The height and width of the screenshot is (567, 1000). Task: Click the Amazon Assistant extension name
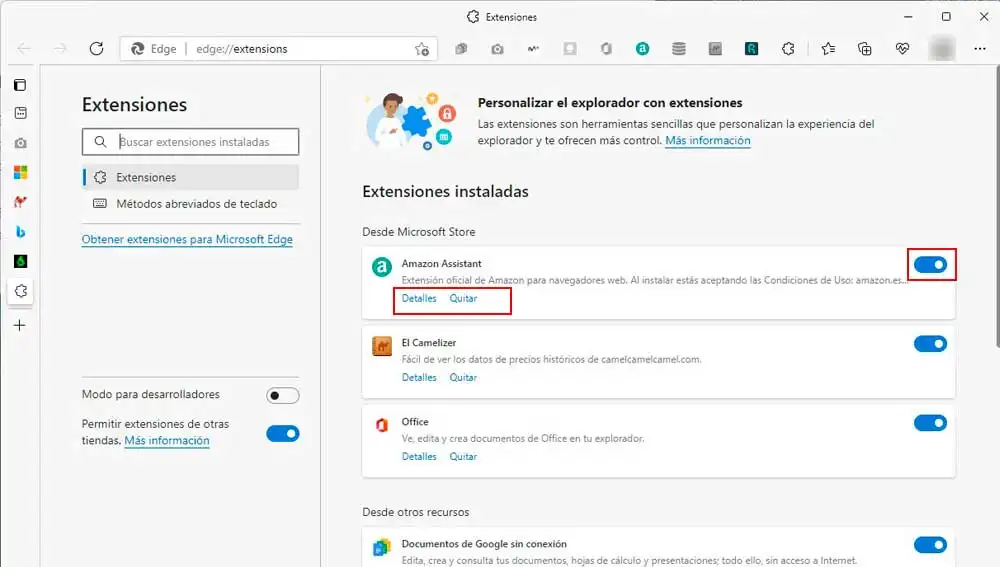tap(441, 263)
